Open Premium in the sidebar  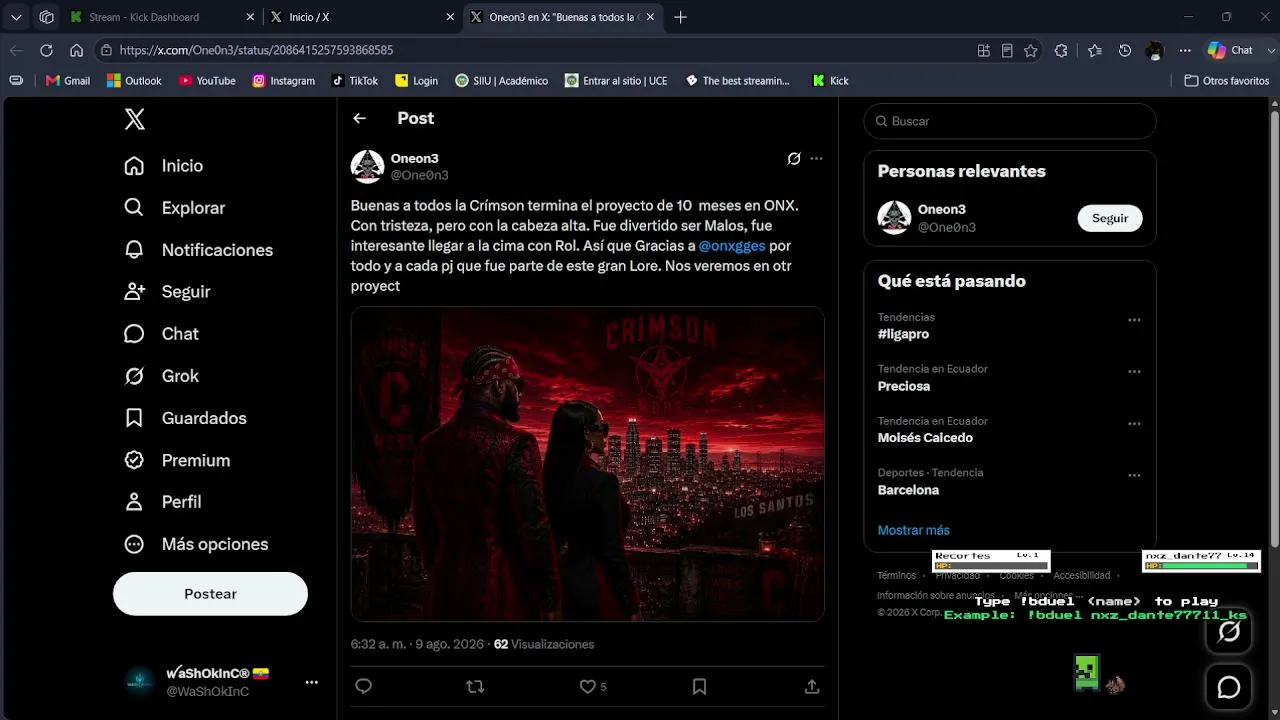coord(177,460)
